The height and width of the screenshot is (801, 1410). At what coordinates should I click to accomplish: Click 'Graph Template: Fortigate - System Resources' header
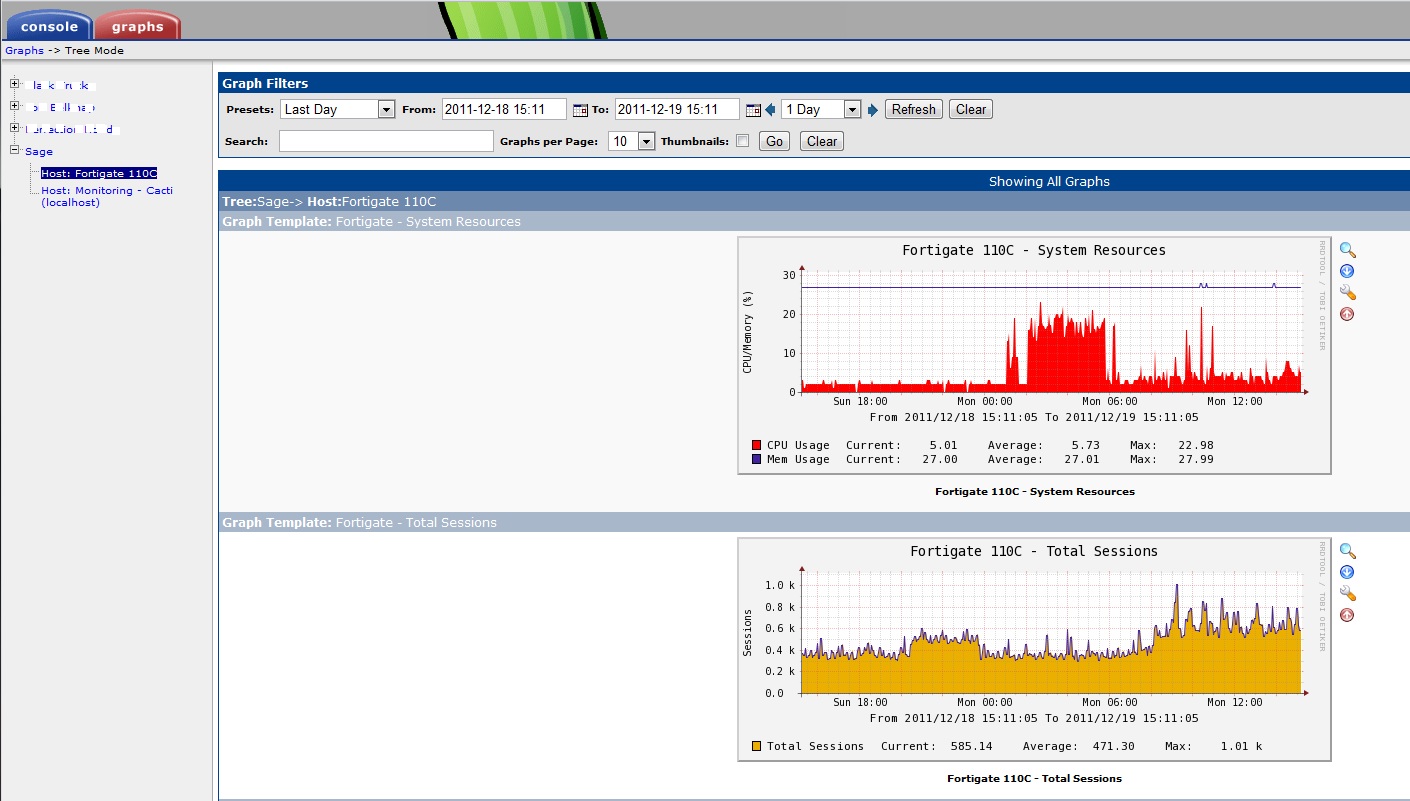[x=371, y=221]
